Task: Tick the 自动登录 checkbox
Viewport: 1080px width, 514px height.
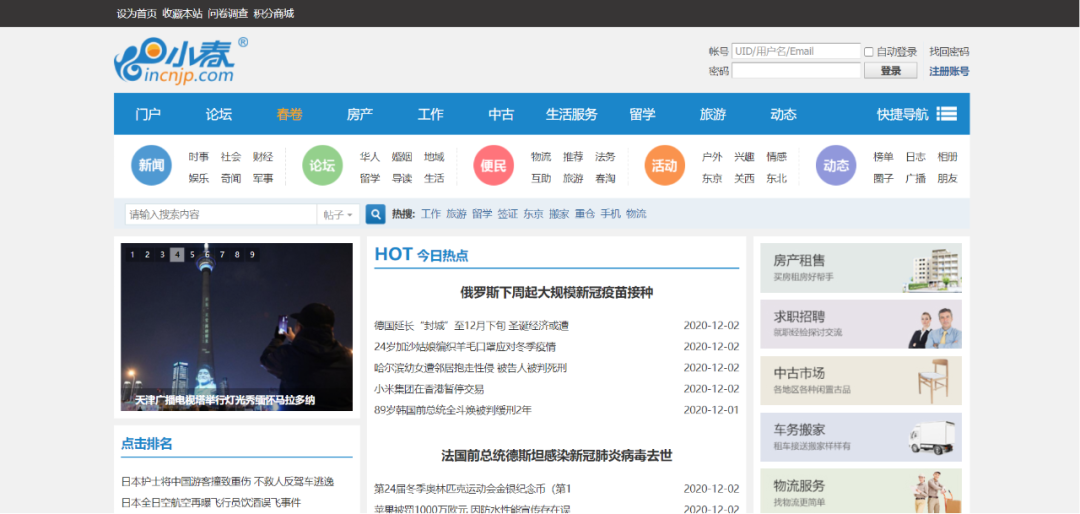Action: tap(869, 52)
